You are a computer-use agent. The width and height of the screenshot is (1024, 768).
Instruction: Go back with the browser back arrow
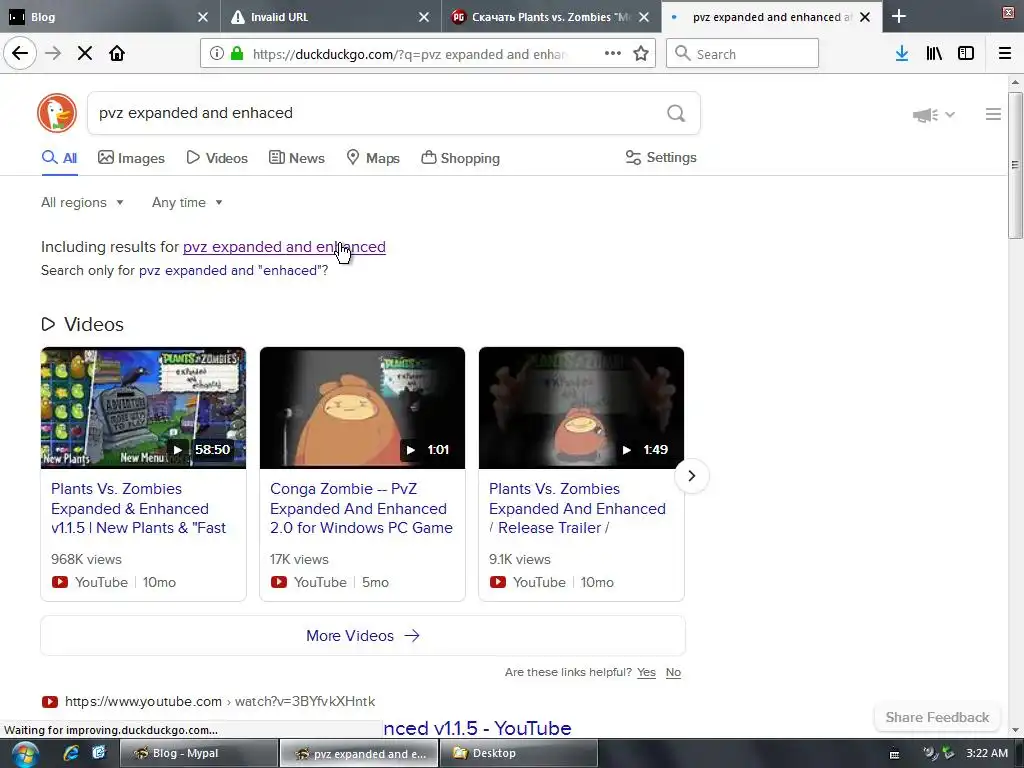pos(20,54)
